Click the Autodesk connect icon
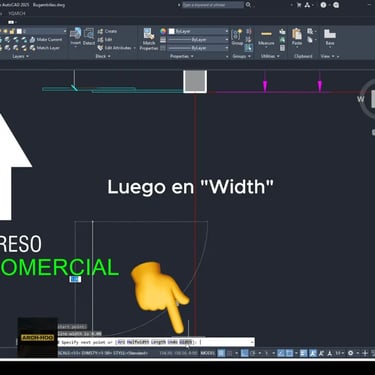Screen dimensions: 375x375 [x=307, y=5]
